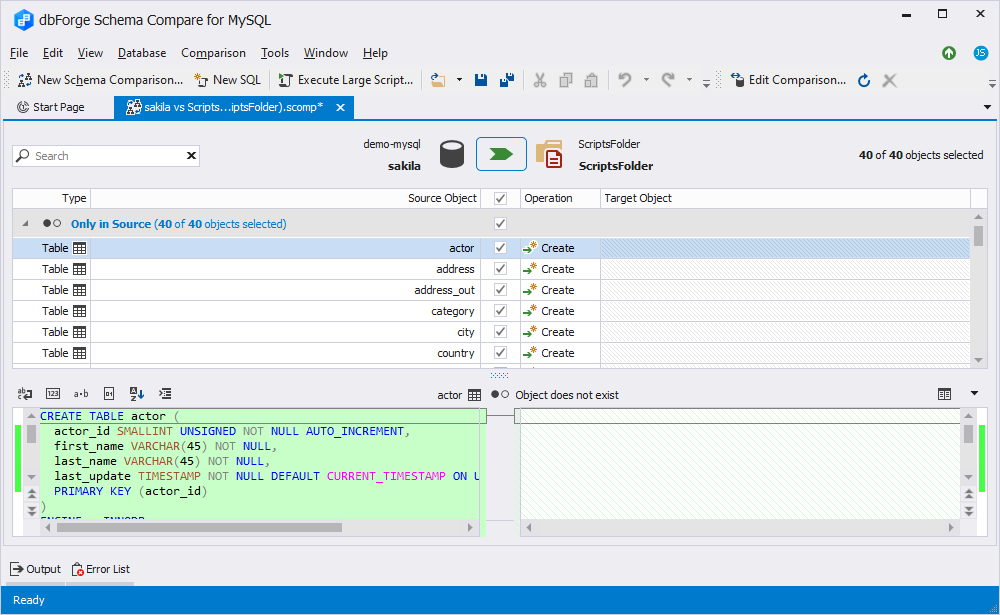Click the Refresh comparison icon
This screenshot has width=1000, height=615.
pos(864,80)
